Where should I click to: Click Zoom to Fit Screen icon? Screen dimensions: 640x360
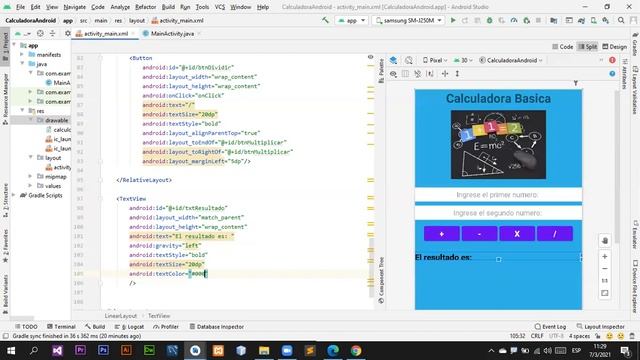point(605,293)
